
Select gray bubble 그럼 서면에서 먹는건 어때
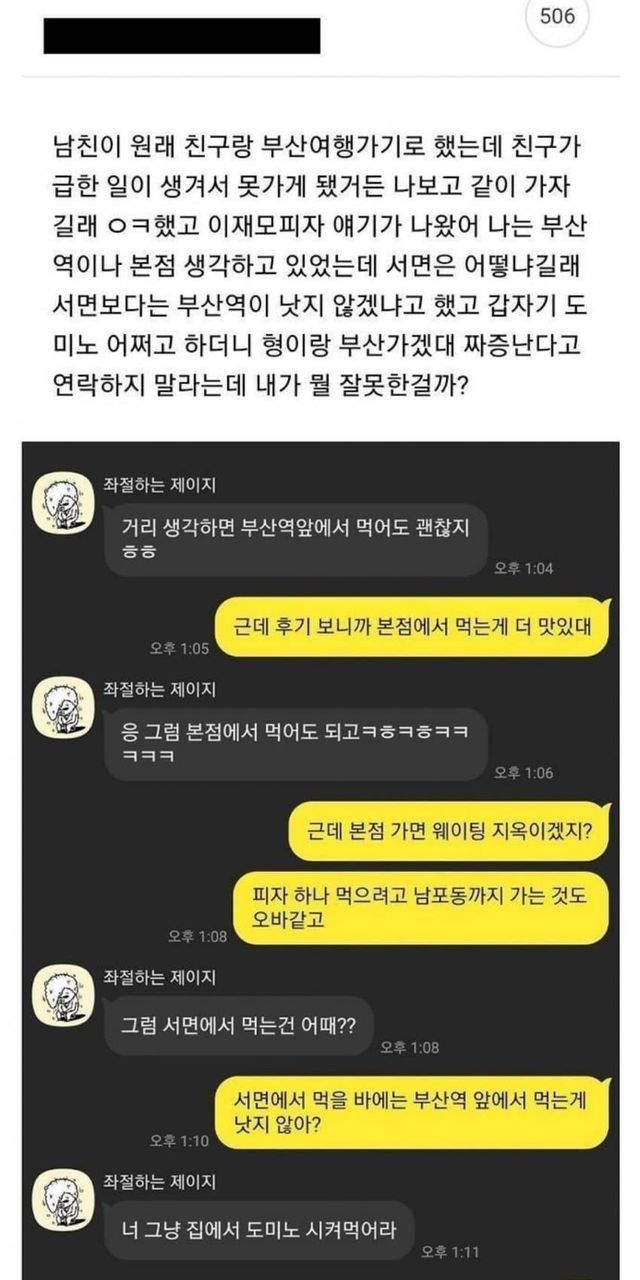coord(238,1026)
